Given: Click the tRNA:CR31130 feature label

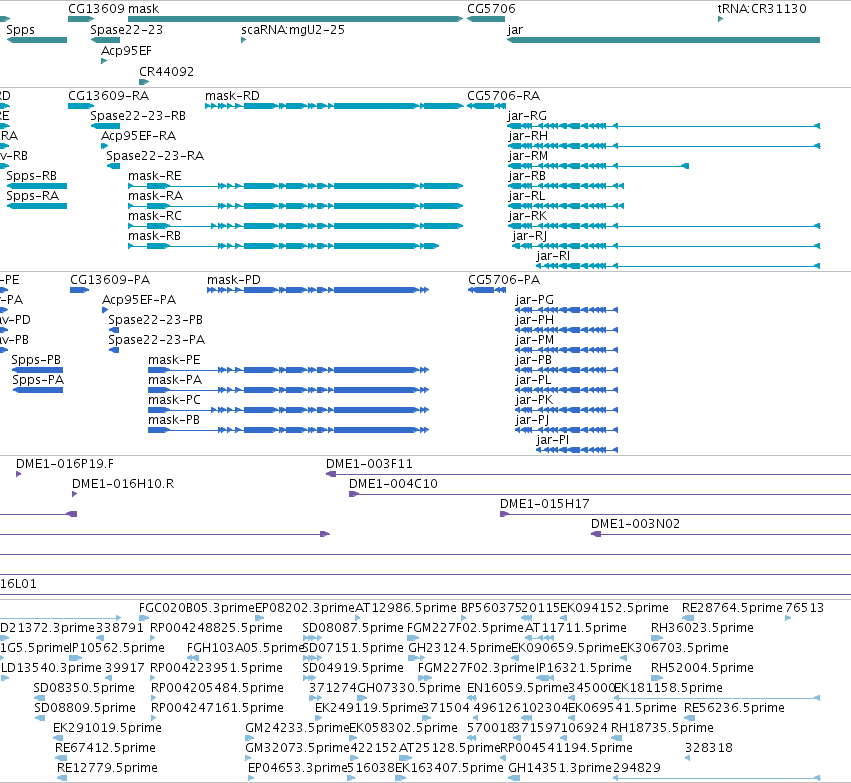Looking at the screenshot, I should 762,9.
